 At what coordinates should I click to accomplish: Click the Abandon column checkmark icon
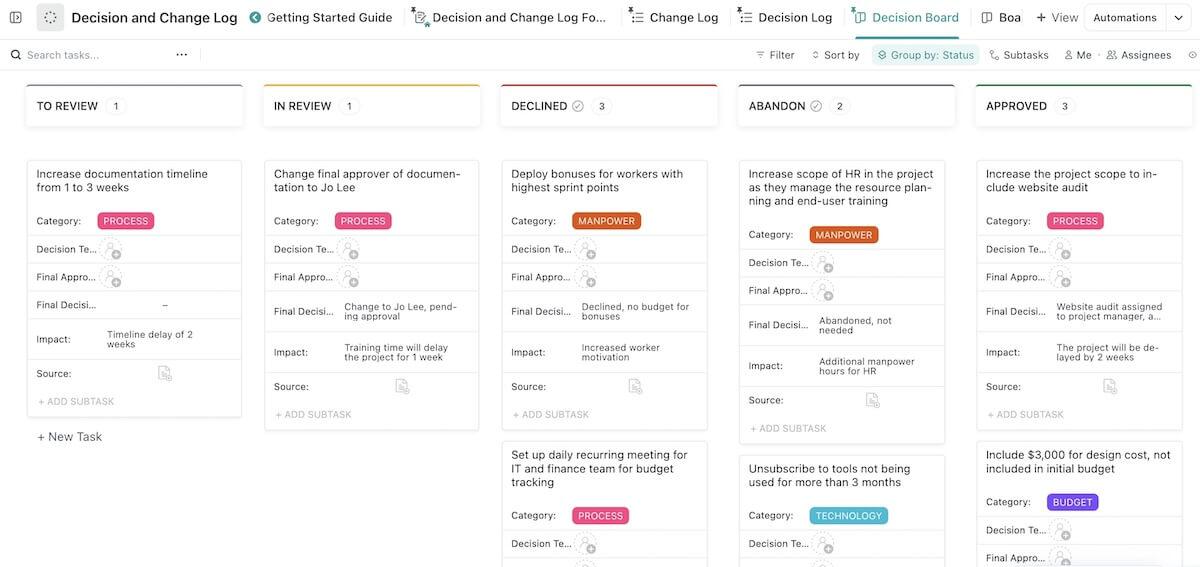816,106
